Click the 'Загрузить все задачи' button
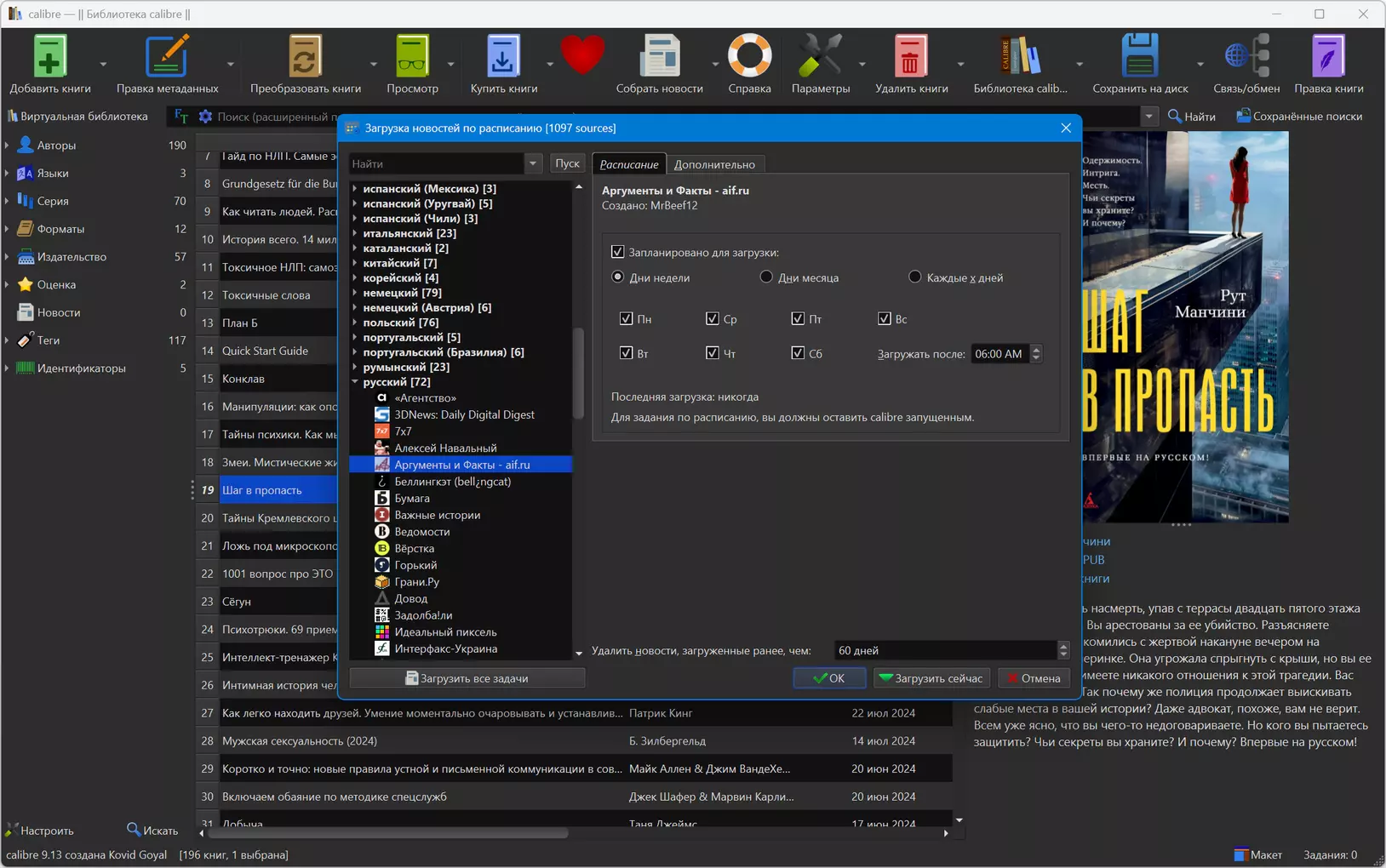 (x=467, y=678)
